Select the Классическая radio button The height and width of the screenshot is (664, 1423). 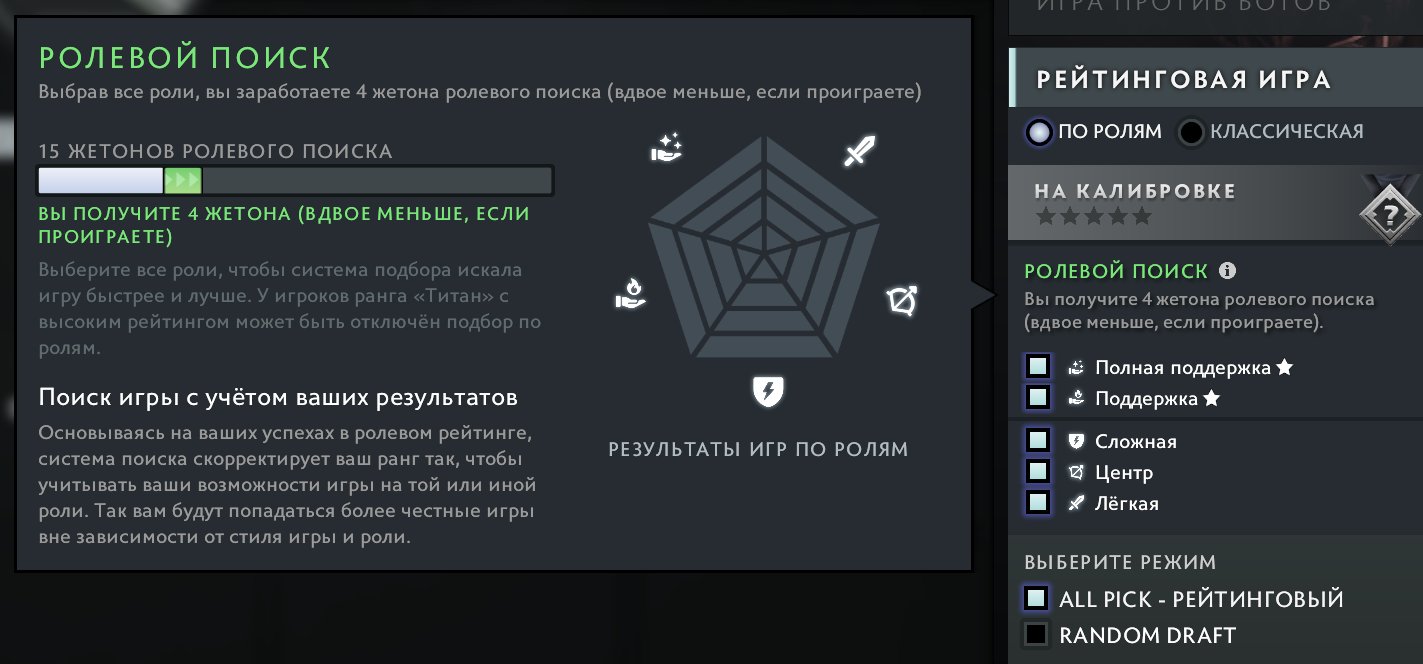(x=1191, y=132)
